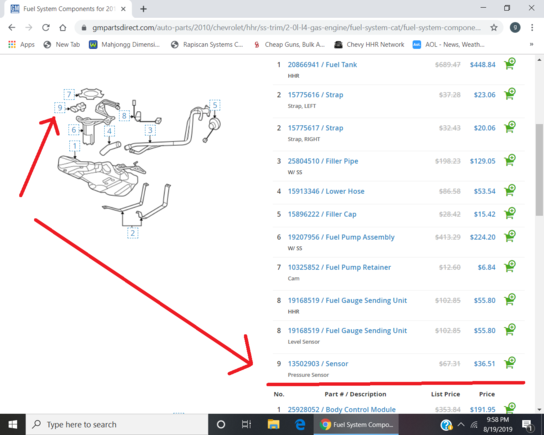
Task: Show more bookmarks overflow chevron
Action: 531,44
